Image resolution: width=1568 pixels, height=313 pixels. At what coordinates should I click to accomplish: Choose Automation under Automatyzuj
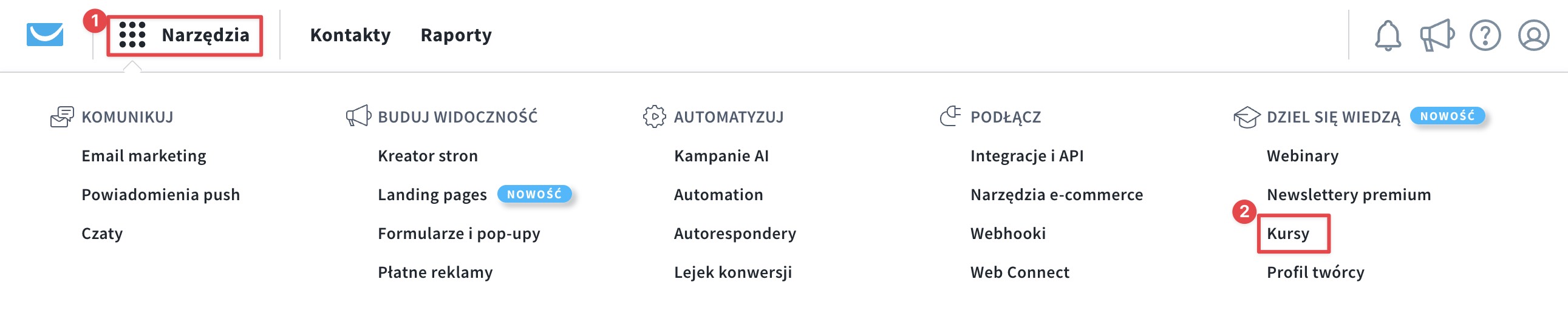[718, 195]
